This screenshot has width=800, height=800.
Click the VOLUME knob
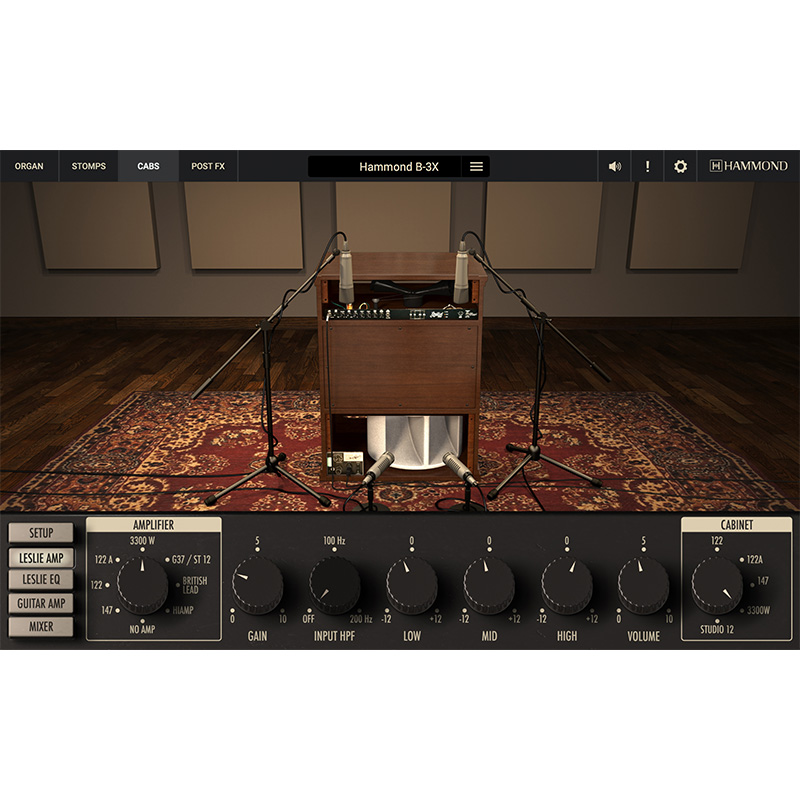pos(643,585)
